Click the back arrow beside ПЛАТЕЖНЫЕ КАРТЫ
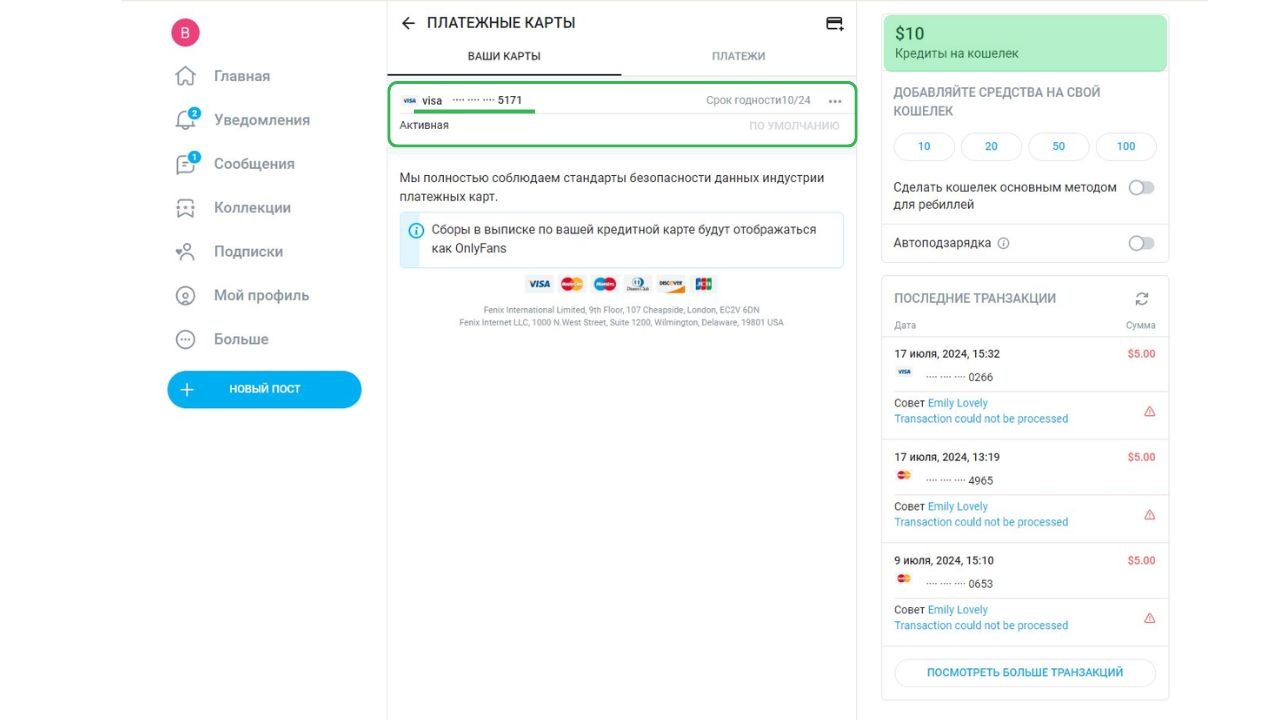Viewport: 1280px width, 720px height. 408,23
